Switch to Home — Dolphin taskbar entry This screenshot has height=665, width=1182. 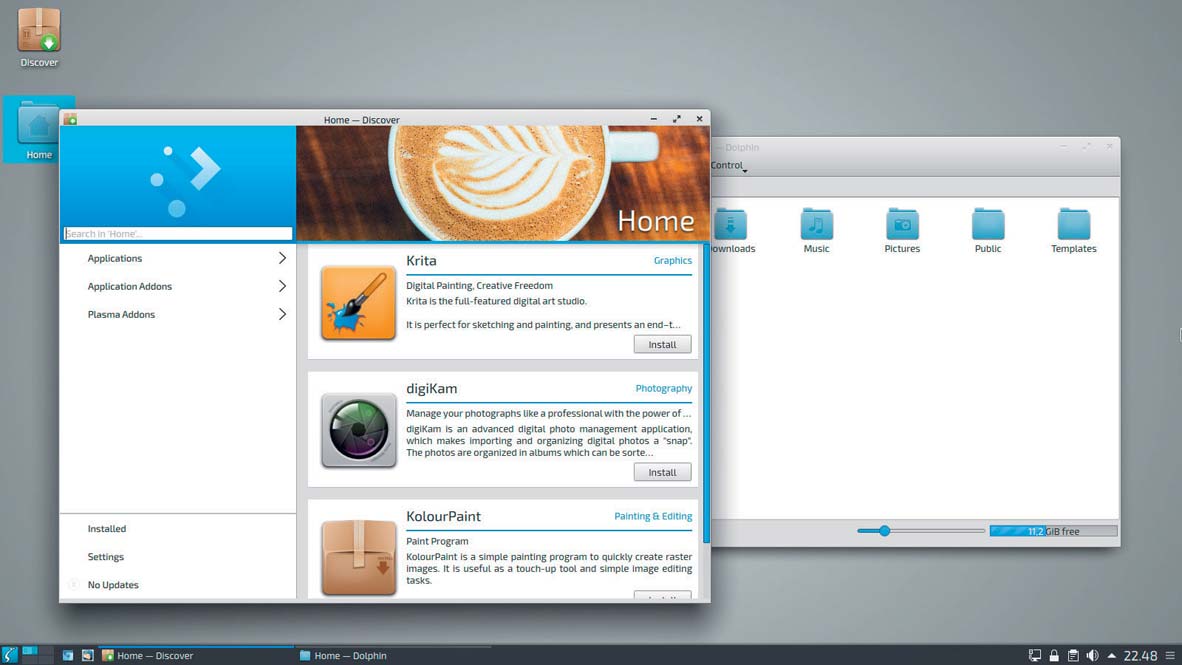393,655
